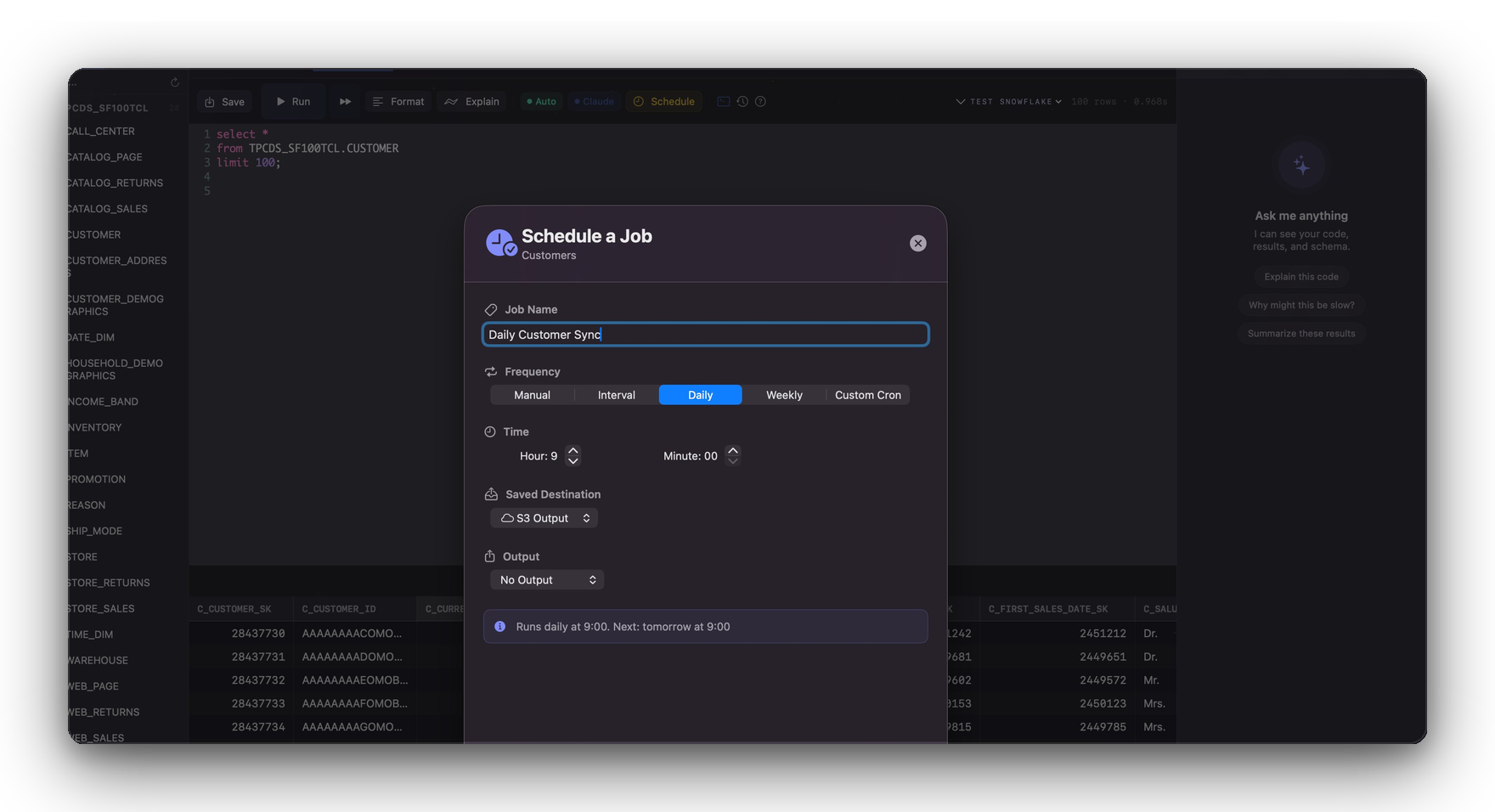Screen dimensions: 1495x812
Task: Increase the Minute value with up arrow
Action: pyautogui.click(x=733, y=450)
